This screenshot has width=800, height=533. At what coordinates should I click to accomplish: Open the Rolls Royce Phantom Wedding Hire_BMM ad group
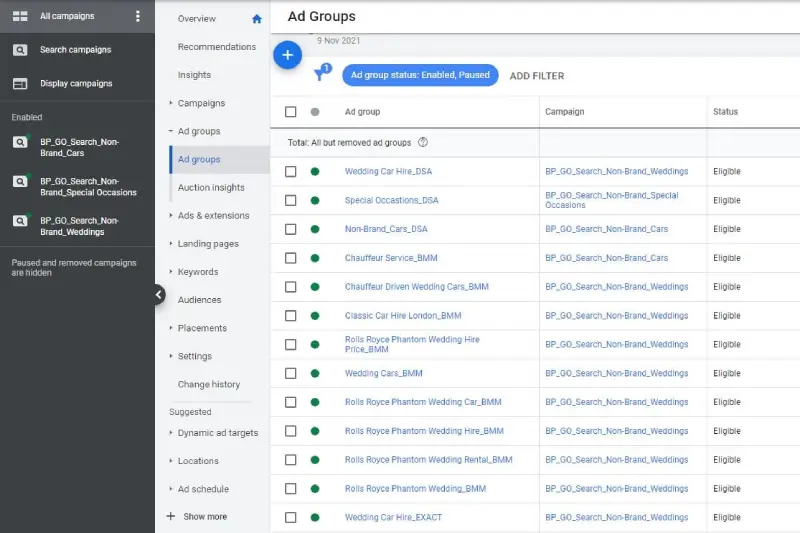coord(424,431)
